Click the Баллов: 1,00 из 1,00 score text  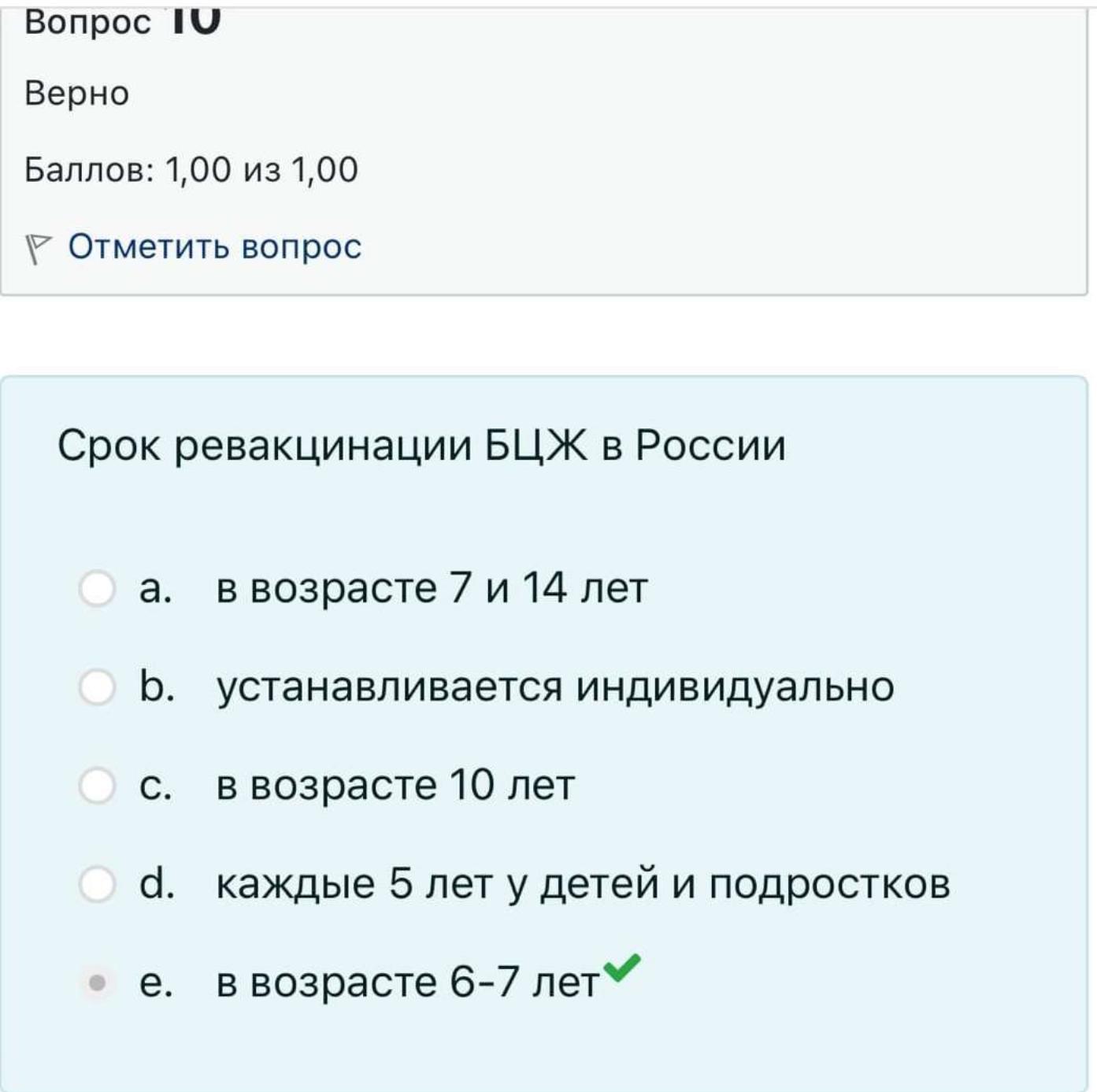point(191,170)
